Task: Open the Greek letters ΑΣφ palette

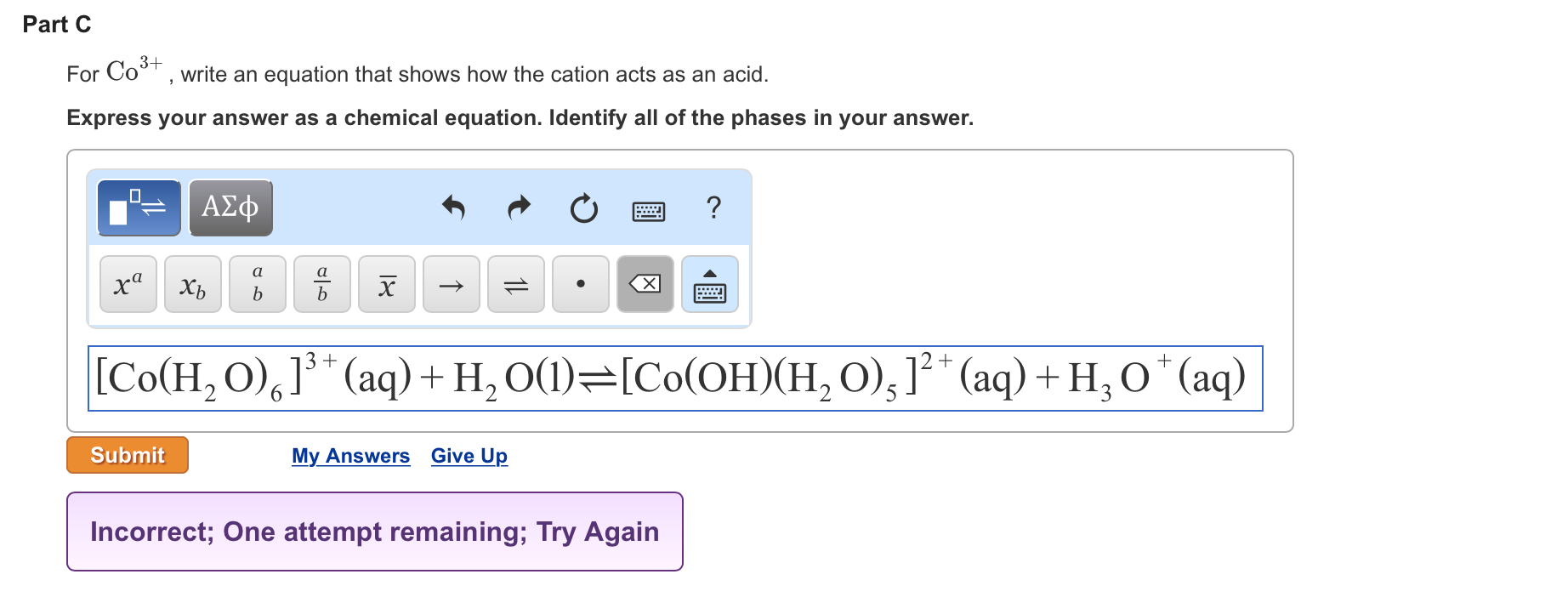Action: [230, 207]
